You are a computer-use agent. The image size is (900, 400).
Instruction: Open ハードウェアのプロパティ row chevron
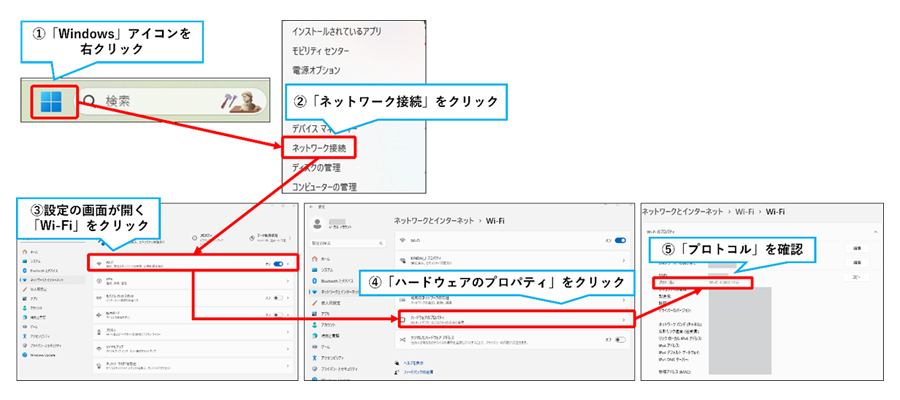click(623, 320)
